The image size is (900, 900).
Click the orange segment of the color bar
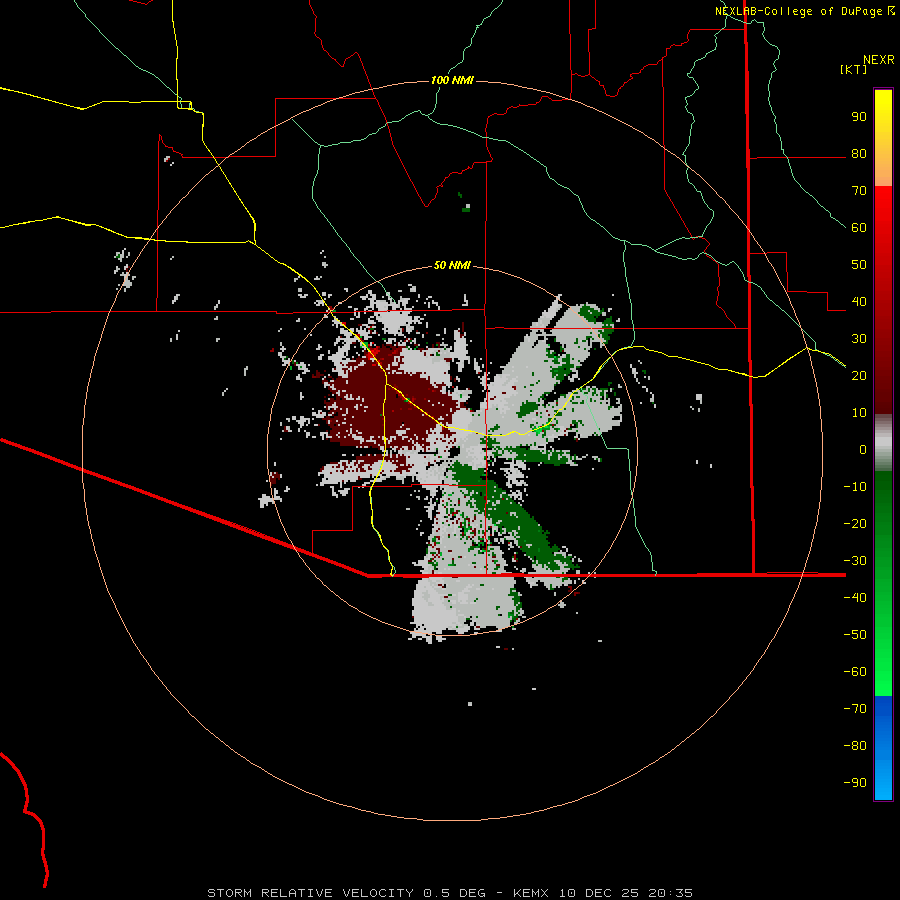tap(883, 166)
